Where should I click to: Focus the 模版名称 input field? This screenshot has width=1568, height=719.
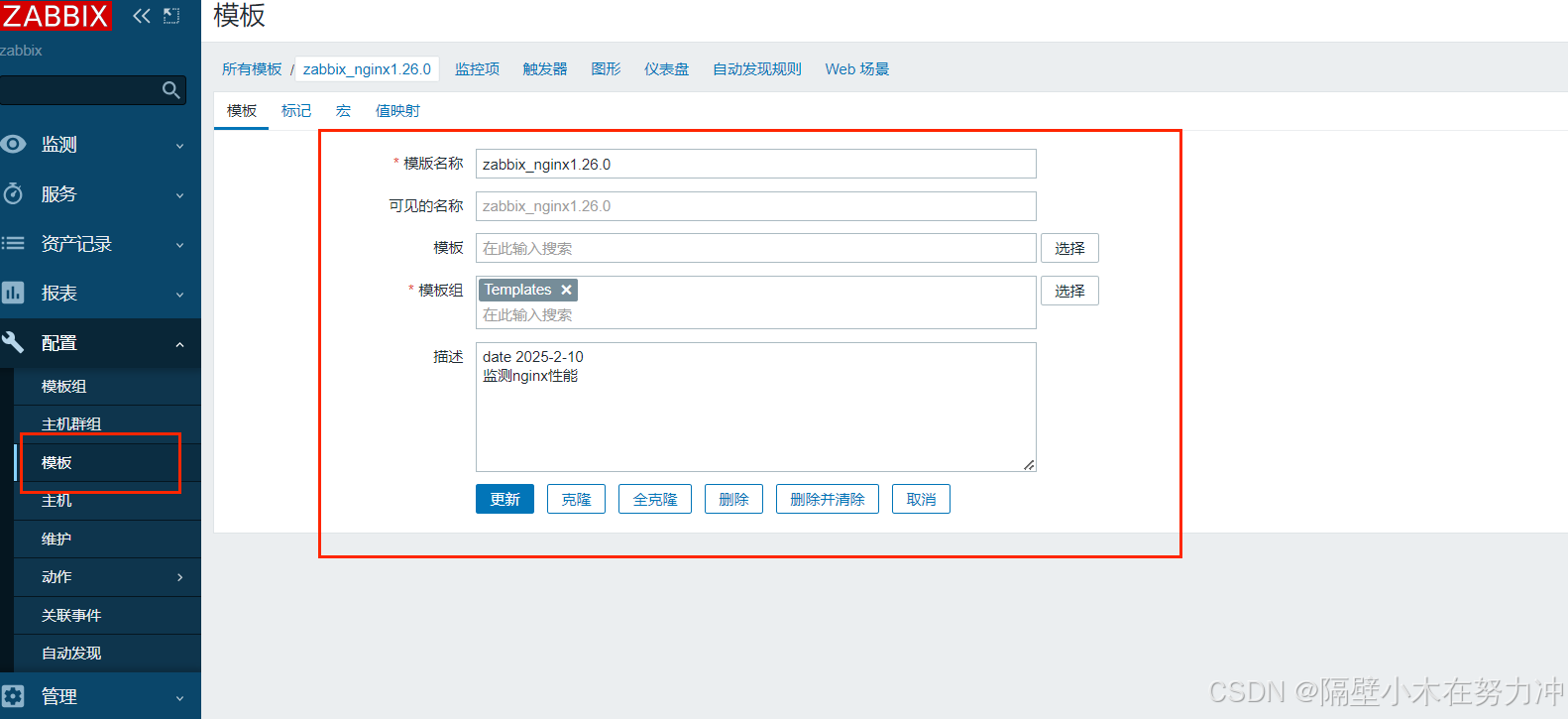(756, 164)
